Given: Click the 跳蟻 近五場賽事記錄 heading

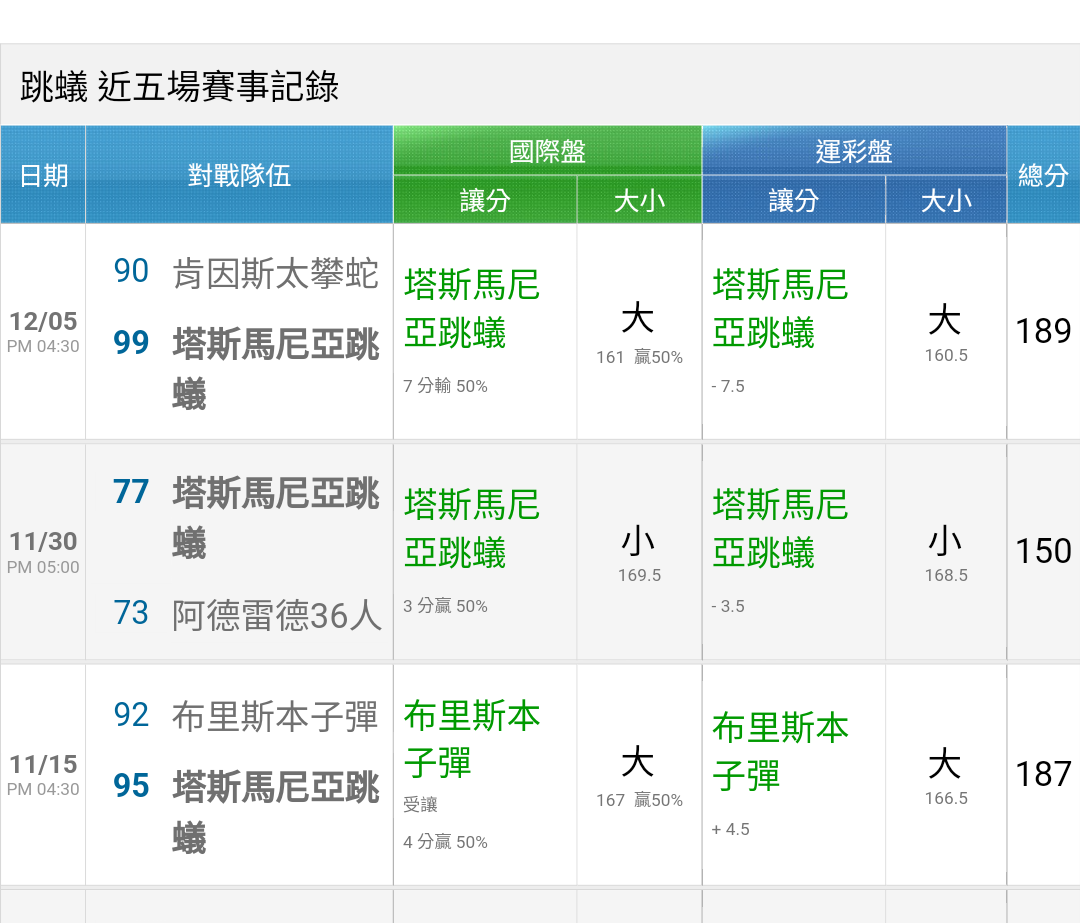Looking at the screenshot, I should (179, 87).
